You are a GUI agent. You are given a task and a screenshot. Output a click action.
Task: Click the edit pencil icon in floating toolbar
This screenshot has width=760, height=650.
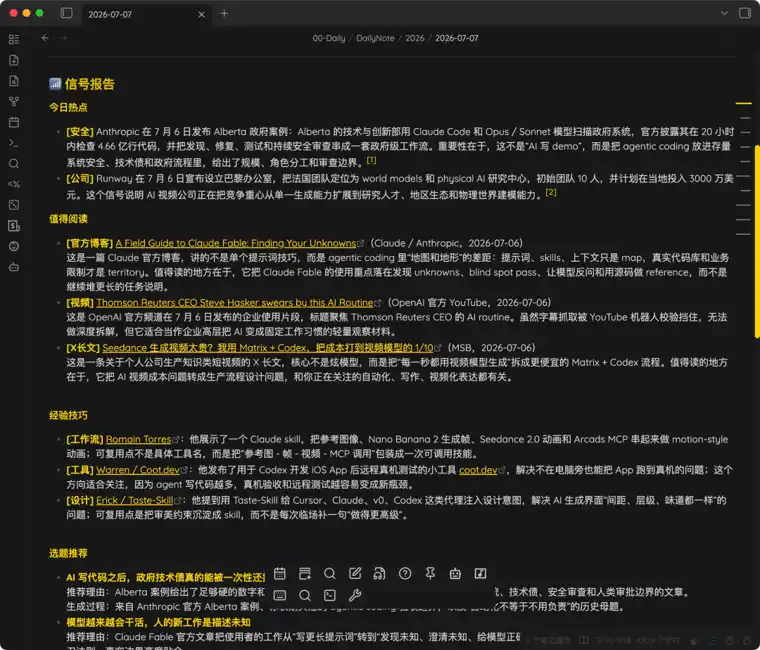coord(355,573)
